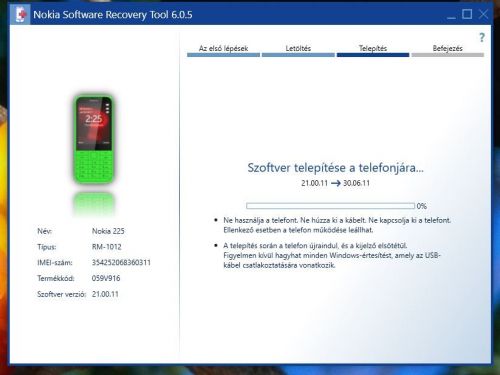The image size is (500, 375).
Task: Close the Nokia Software Recovery Tool window
Action: click(483, 14)
